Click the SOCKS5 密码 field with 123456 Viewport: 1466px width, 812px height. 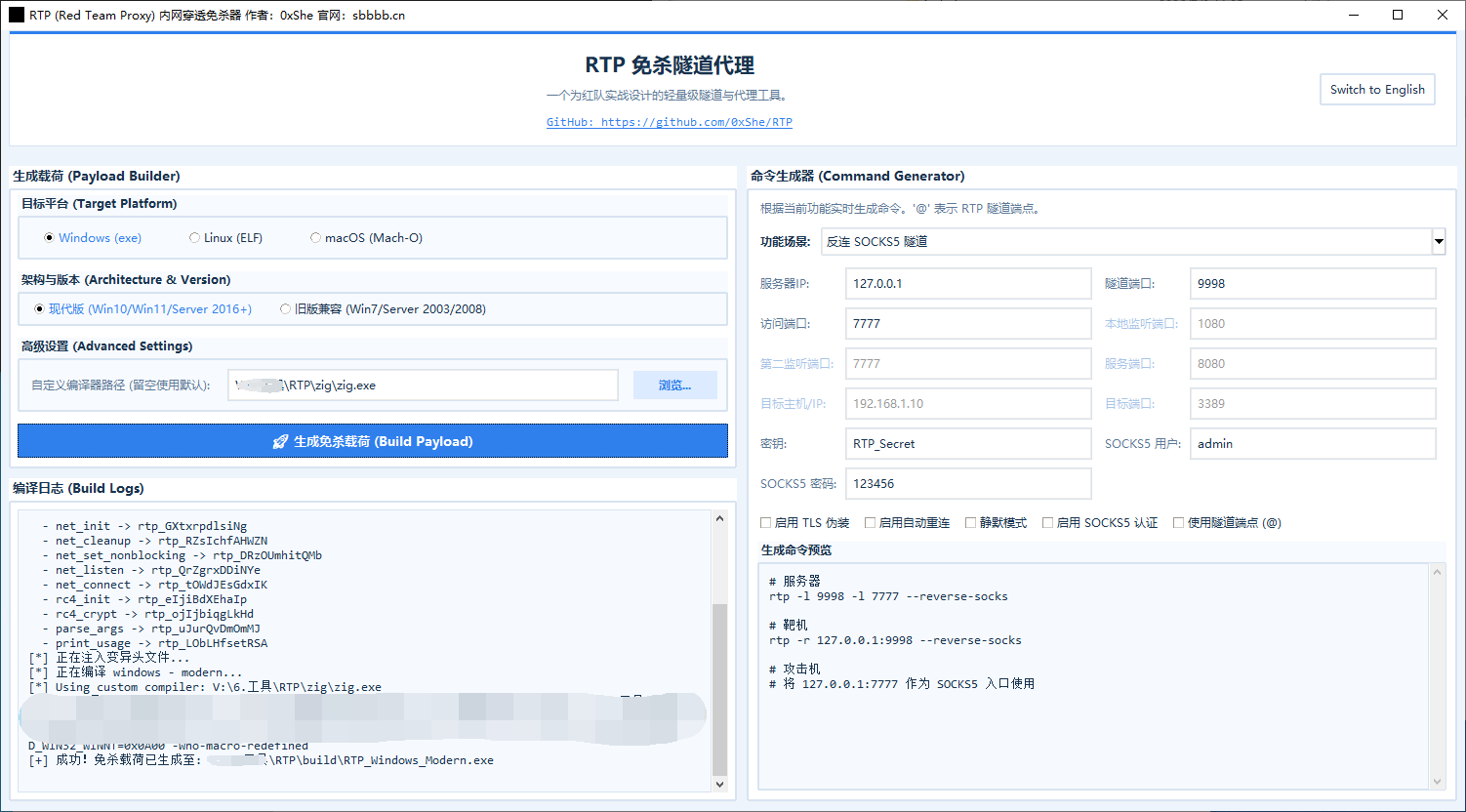[x=968, y=484]
